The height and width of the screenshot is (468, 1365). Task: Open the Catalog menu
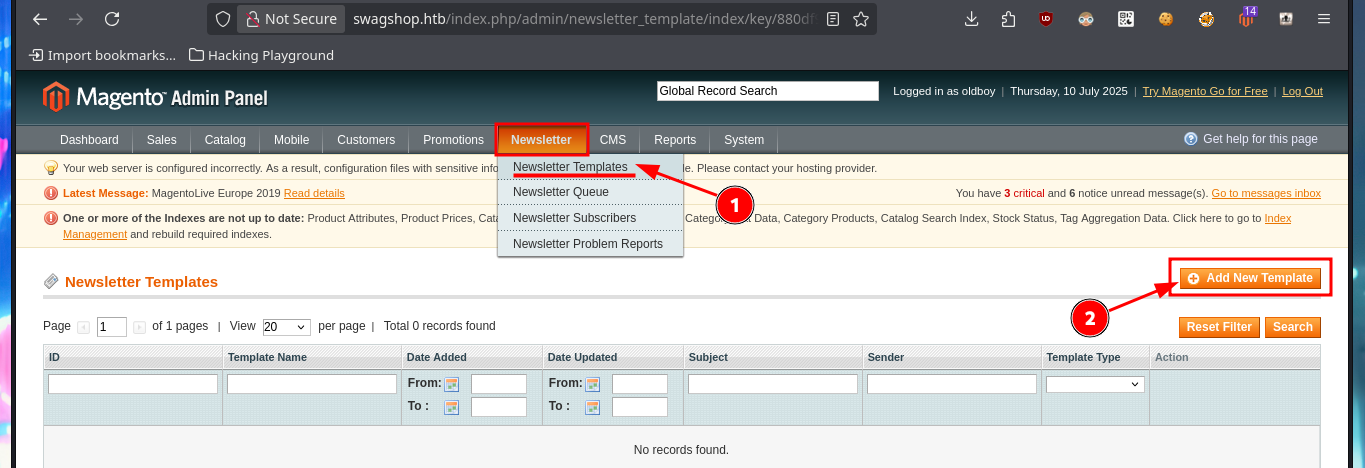[225, 140]
